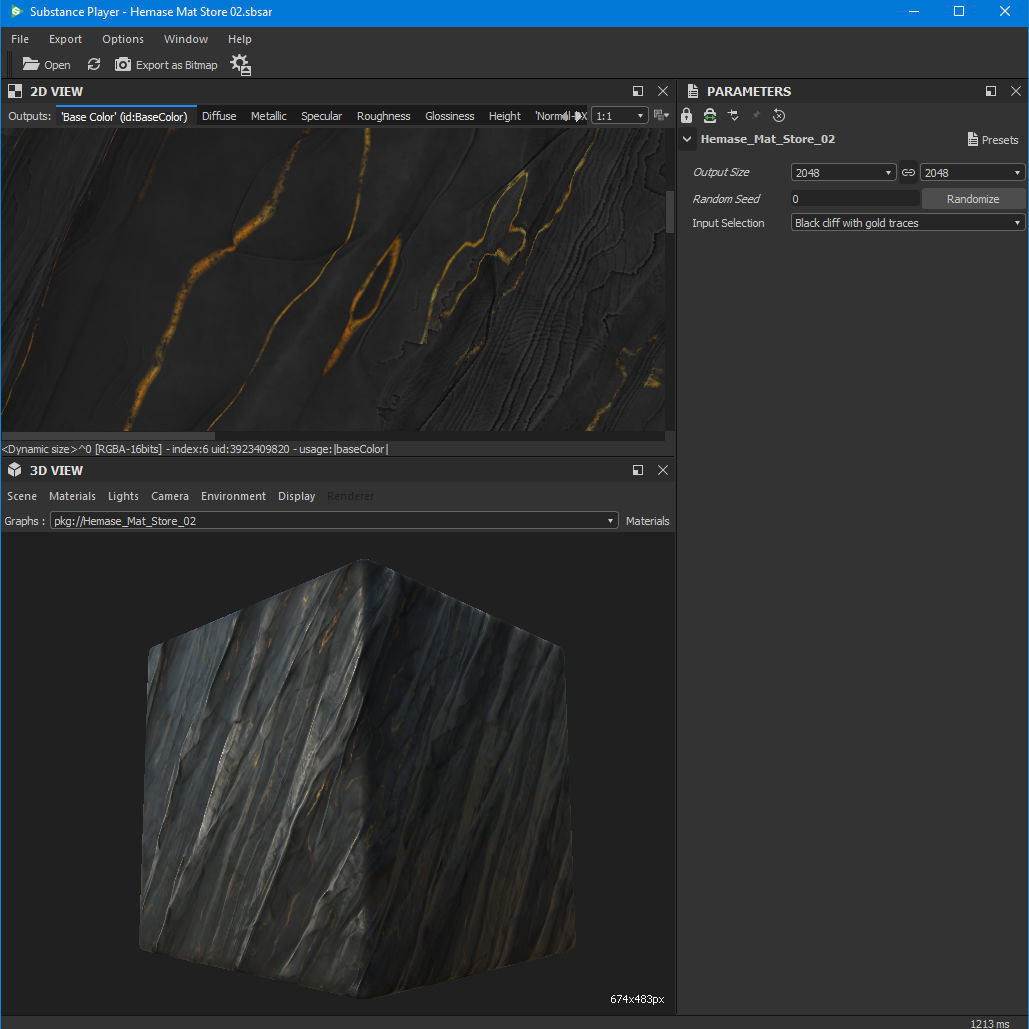The height and width of the screenshot is (1029, 1029).
Task: Open the 3D view Scene menu
Action: pyautogui.click(x=22, y=496)
